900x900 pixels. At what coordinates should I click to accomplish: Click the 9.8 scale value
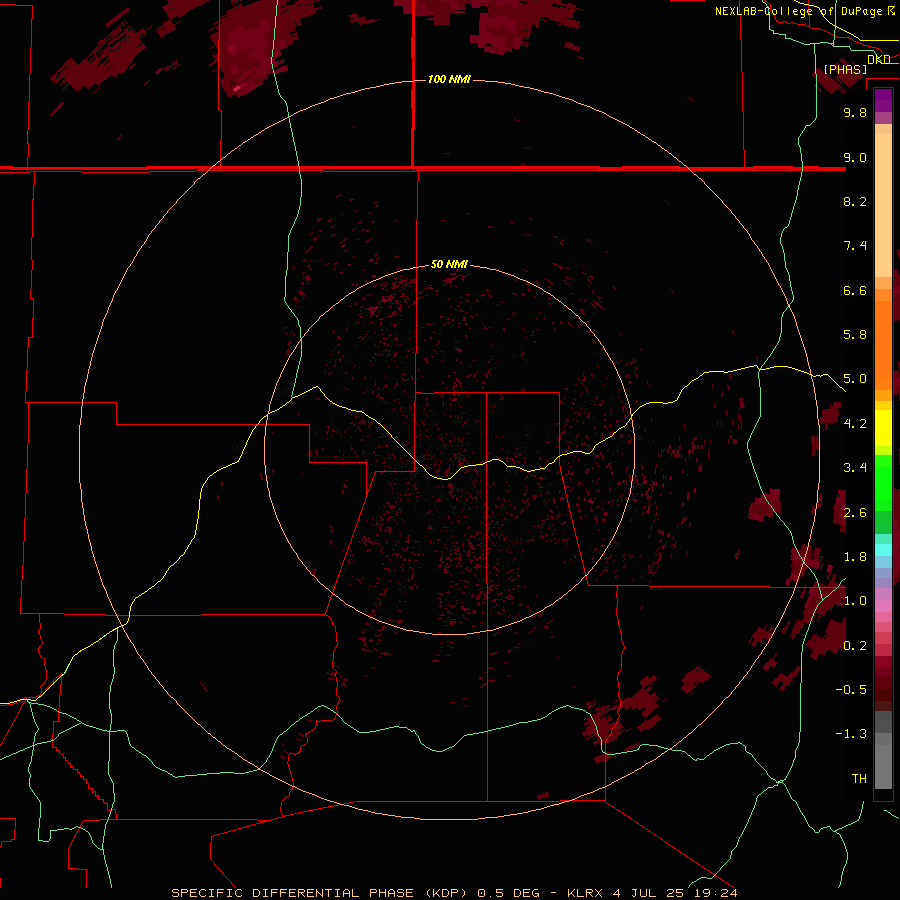tap(855, 112)
